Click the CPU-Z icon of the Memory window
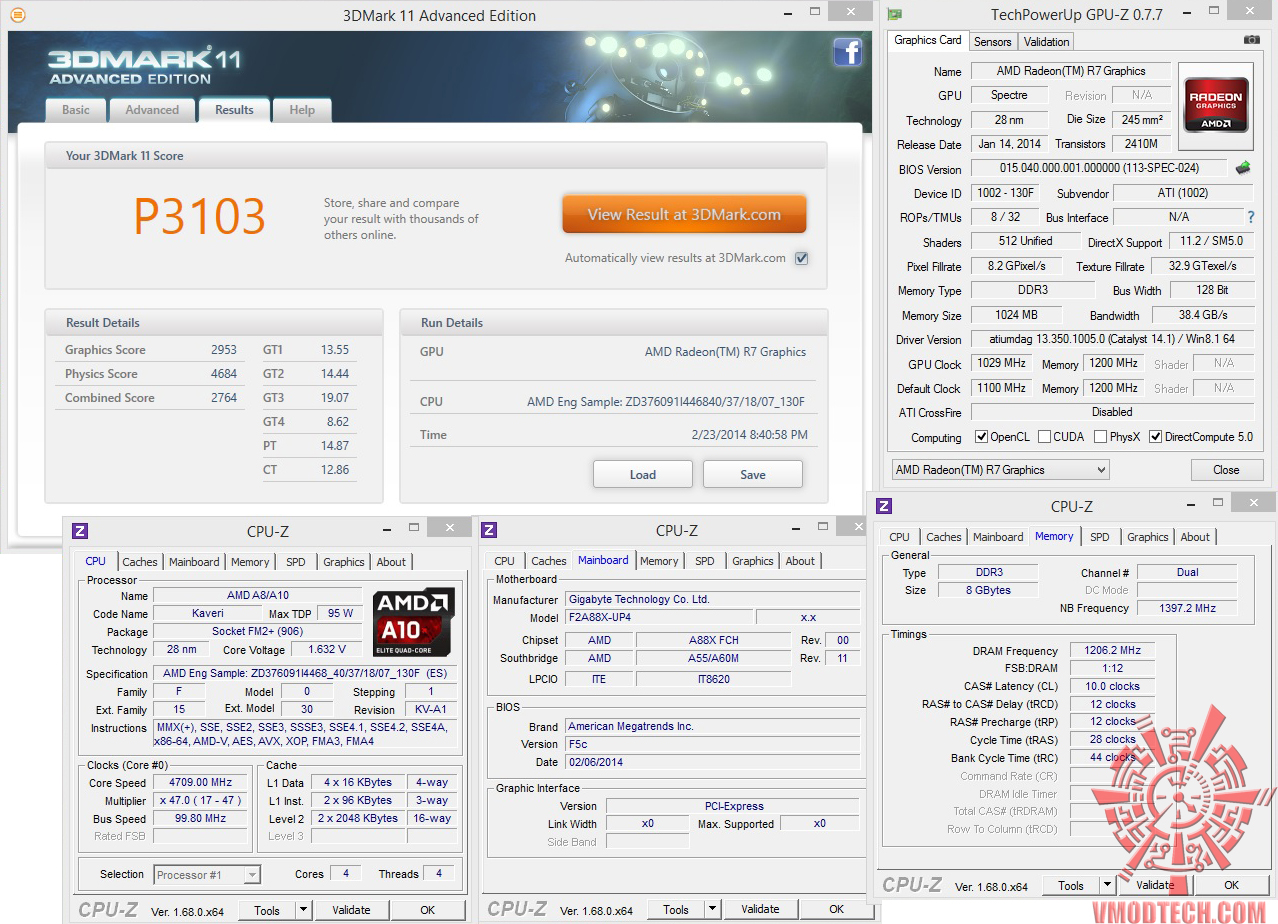Viewport: 1278px width, 924px height. [884, 506]
